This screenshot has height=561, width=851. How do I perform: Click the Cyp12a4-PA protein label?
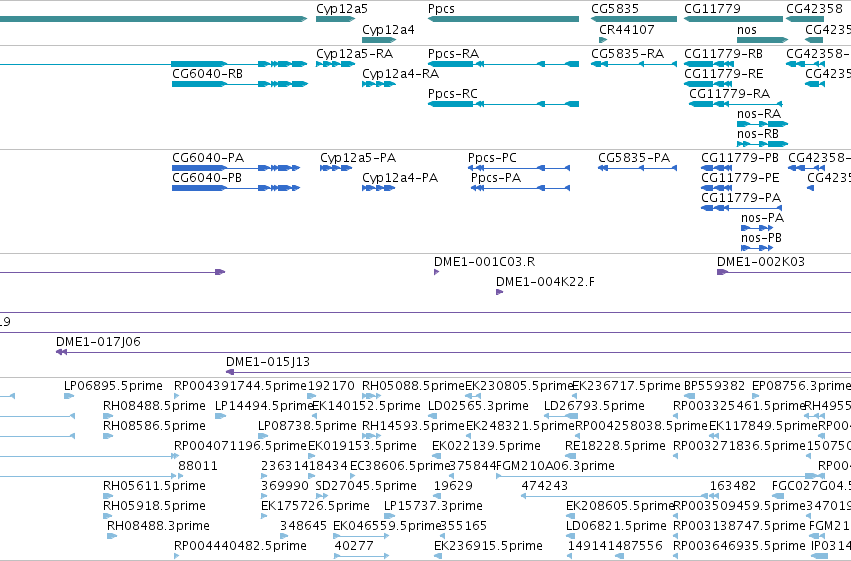[400, 178]
